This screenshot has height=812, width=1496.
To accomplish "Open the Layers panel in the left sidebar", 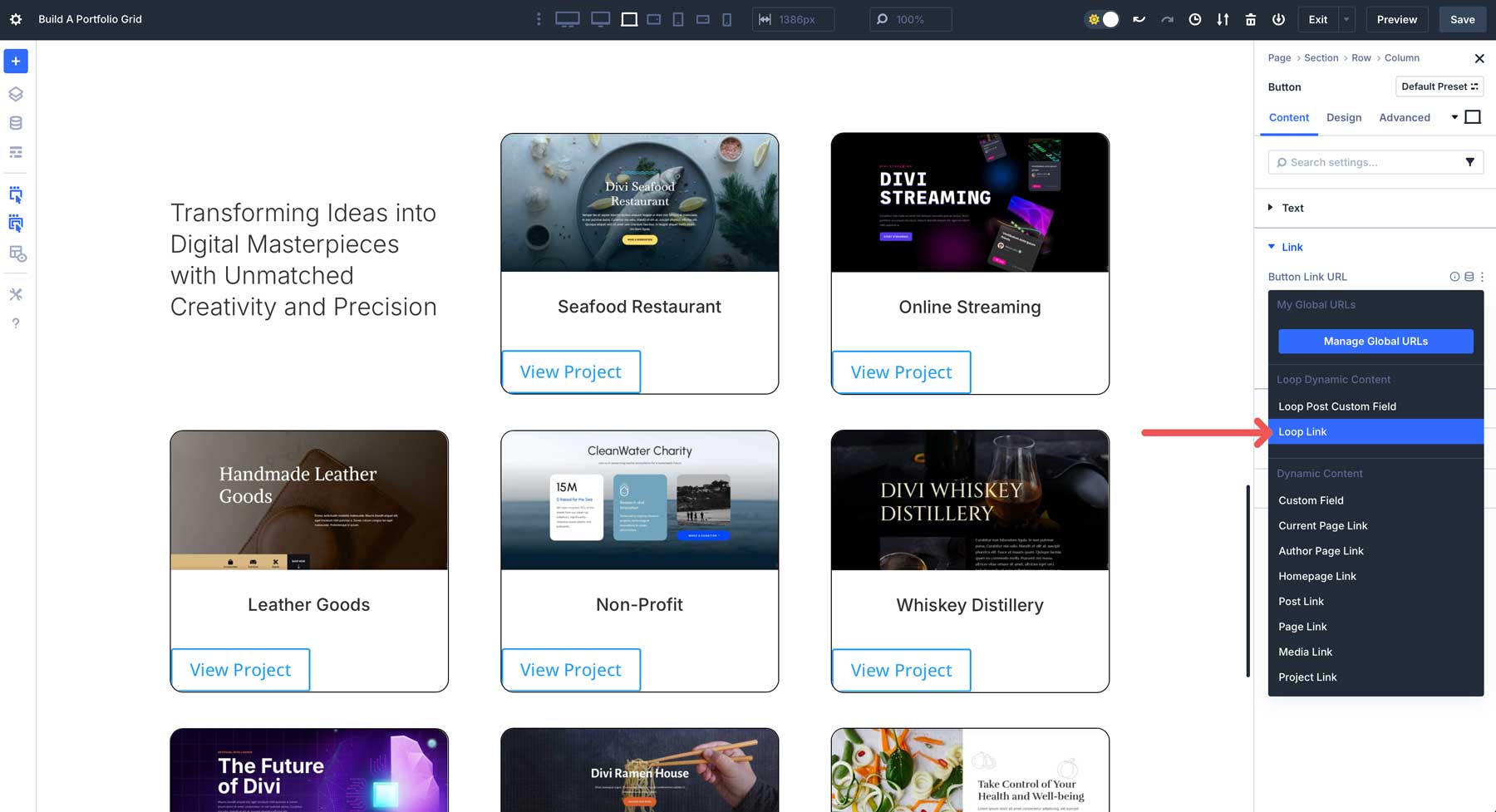I will pyautogui.click(x=15, y=93).
